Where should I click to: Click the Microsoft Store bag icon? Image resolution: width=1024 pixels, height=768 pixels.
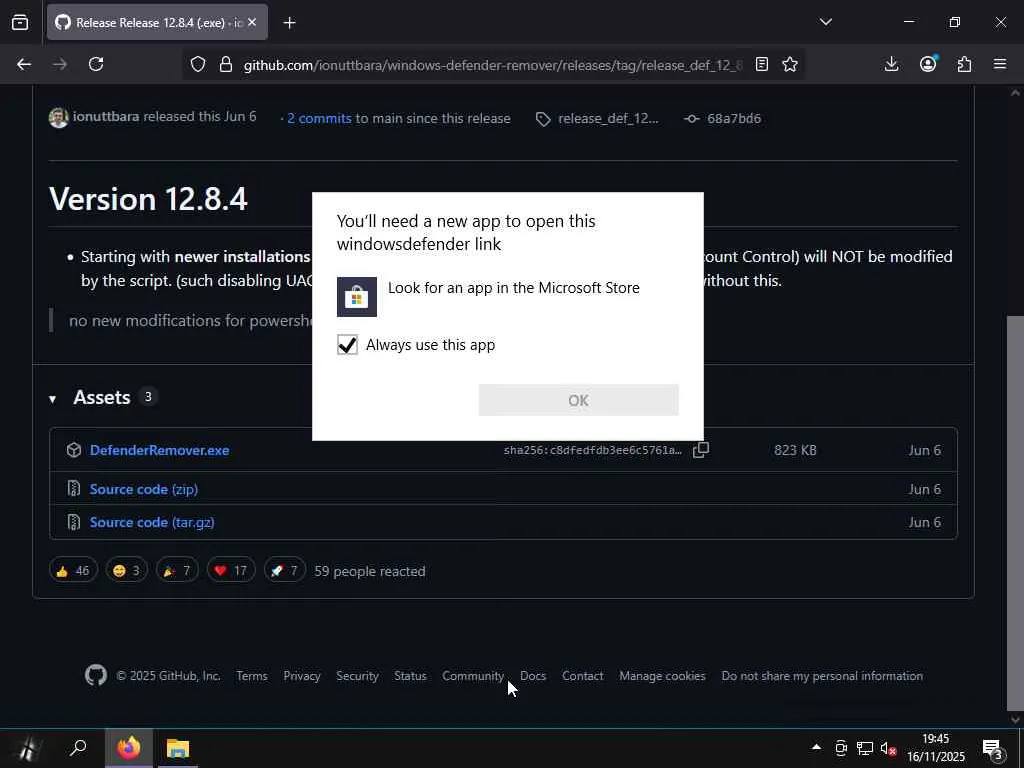(x=357, y=296)
